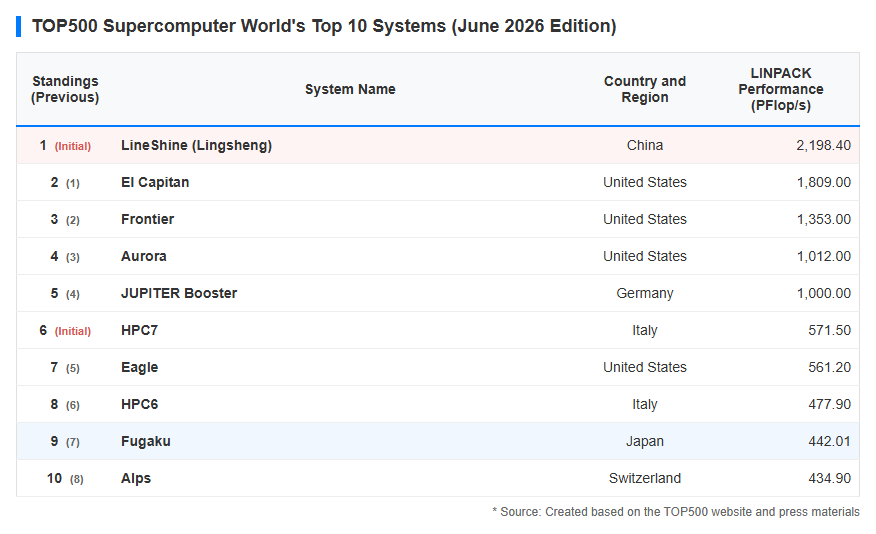Click the red '(Initial)' label in HPC7 row
Screen dimensions: 876x534
coord(73,331)
